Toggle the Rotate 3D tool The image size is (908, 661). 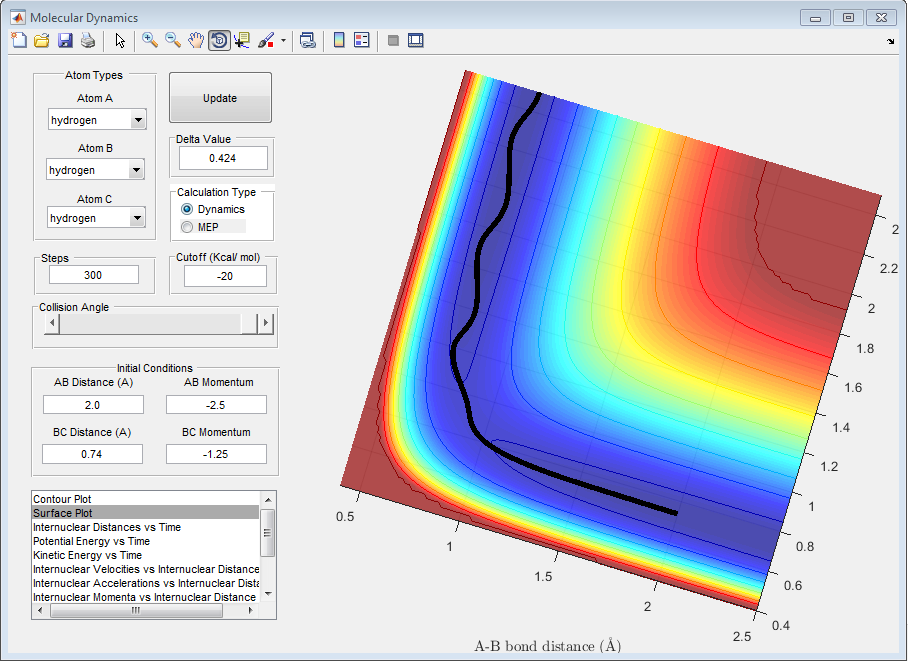click(x=219, y=41)
